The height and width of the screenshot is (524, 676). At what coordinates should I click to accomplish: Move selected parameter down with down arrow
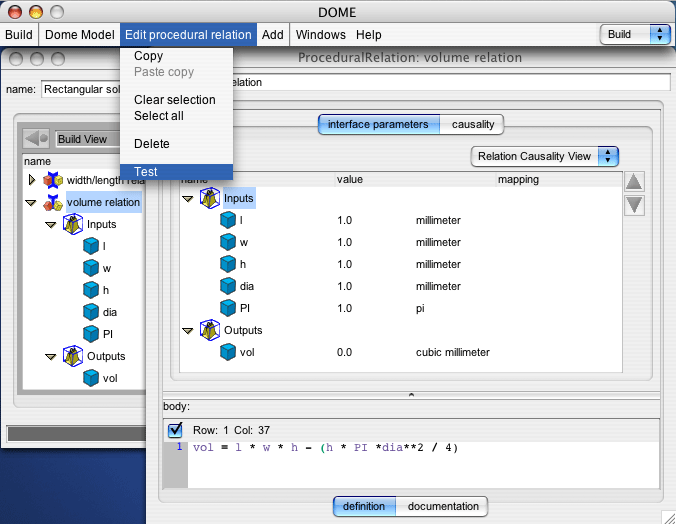click(x=634, y=205)
